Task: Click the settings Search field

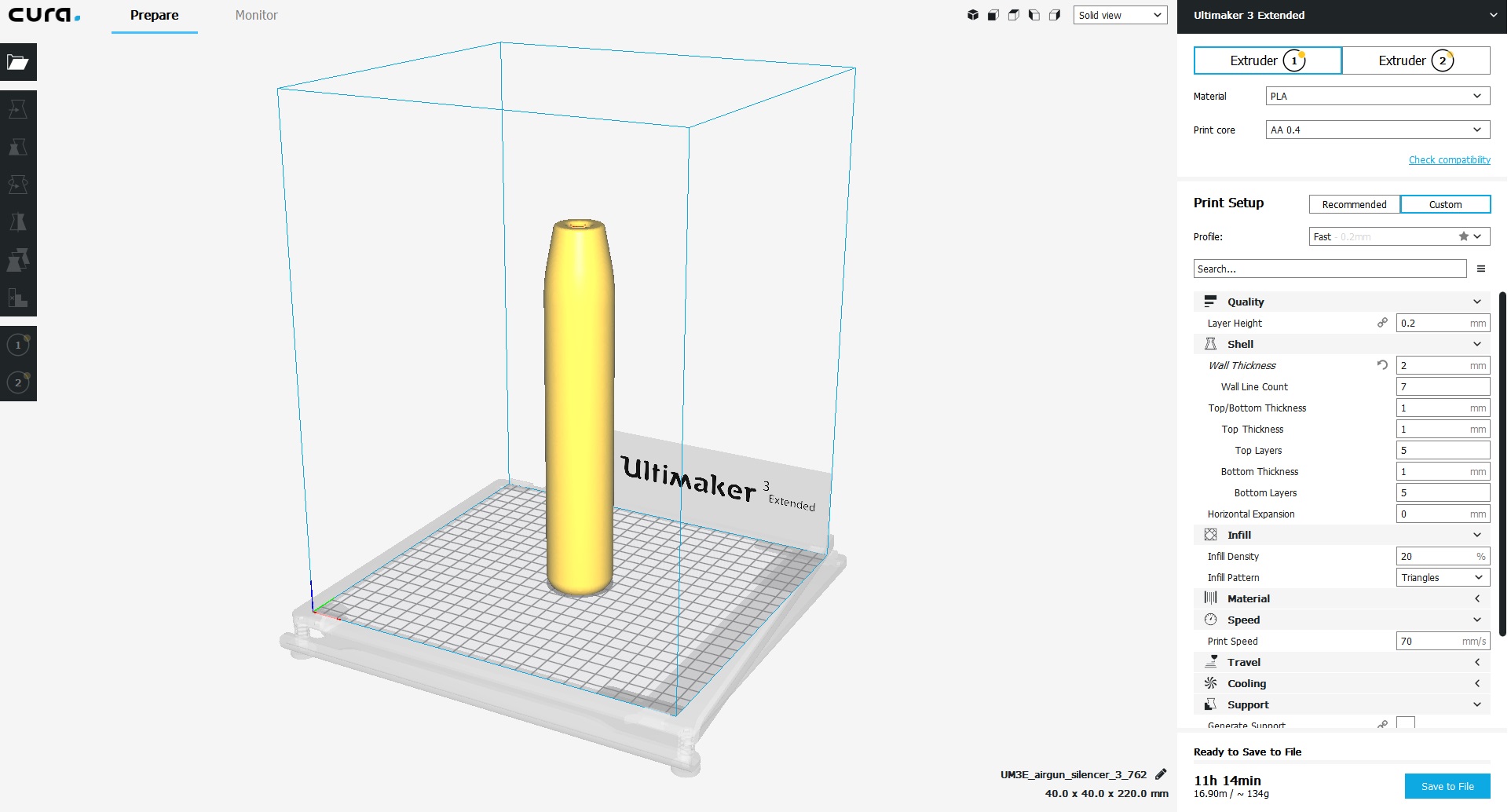Action: (1330, 269)
